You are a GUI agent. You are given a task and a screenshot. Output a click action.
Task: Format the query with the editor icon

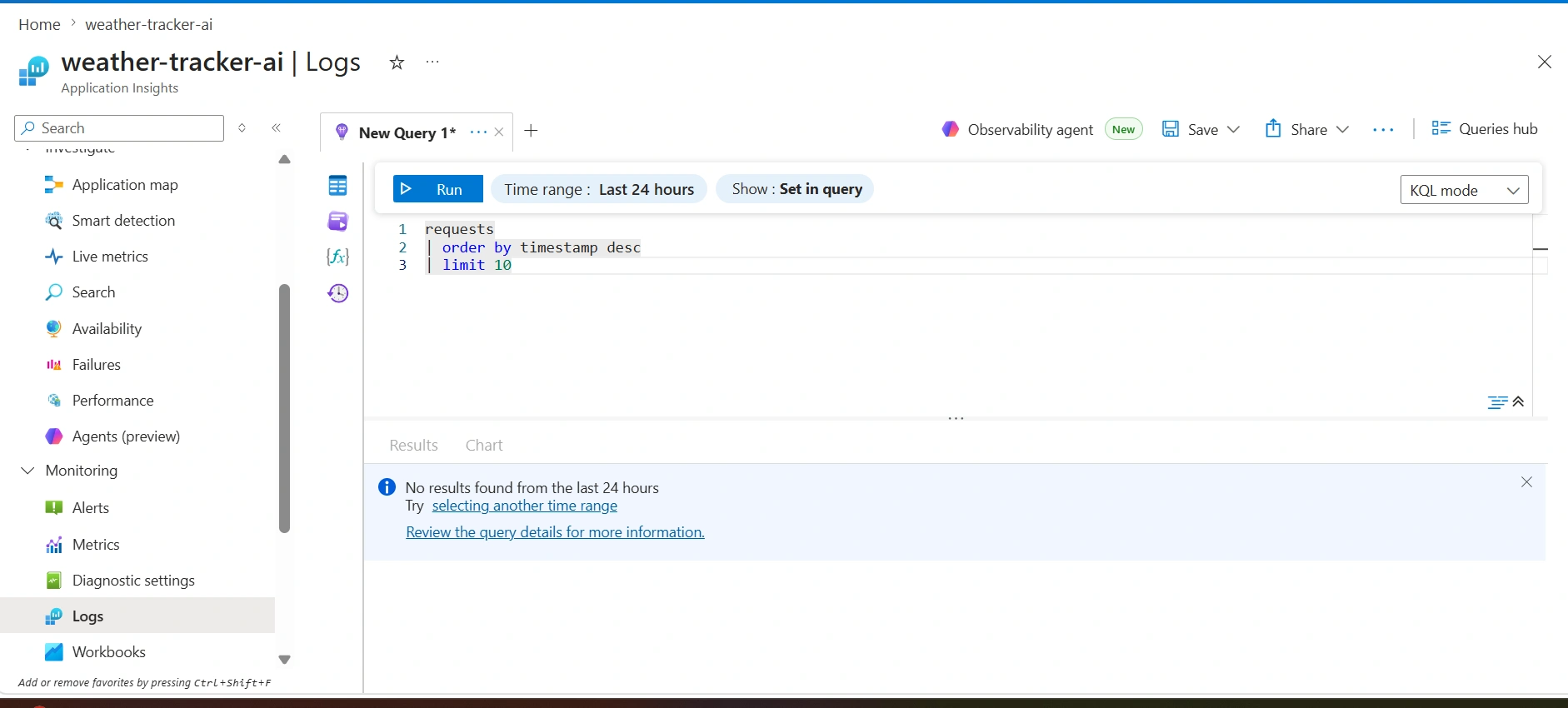click(1497, 402)
